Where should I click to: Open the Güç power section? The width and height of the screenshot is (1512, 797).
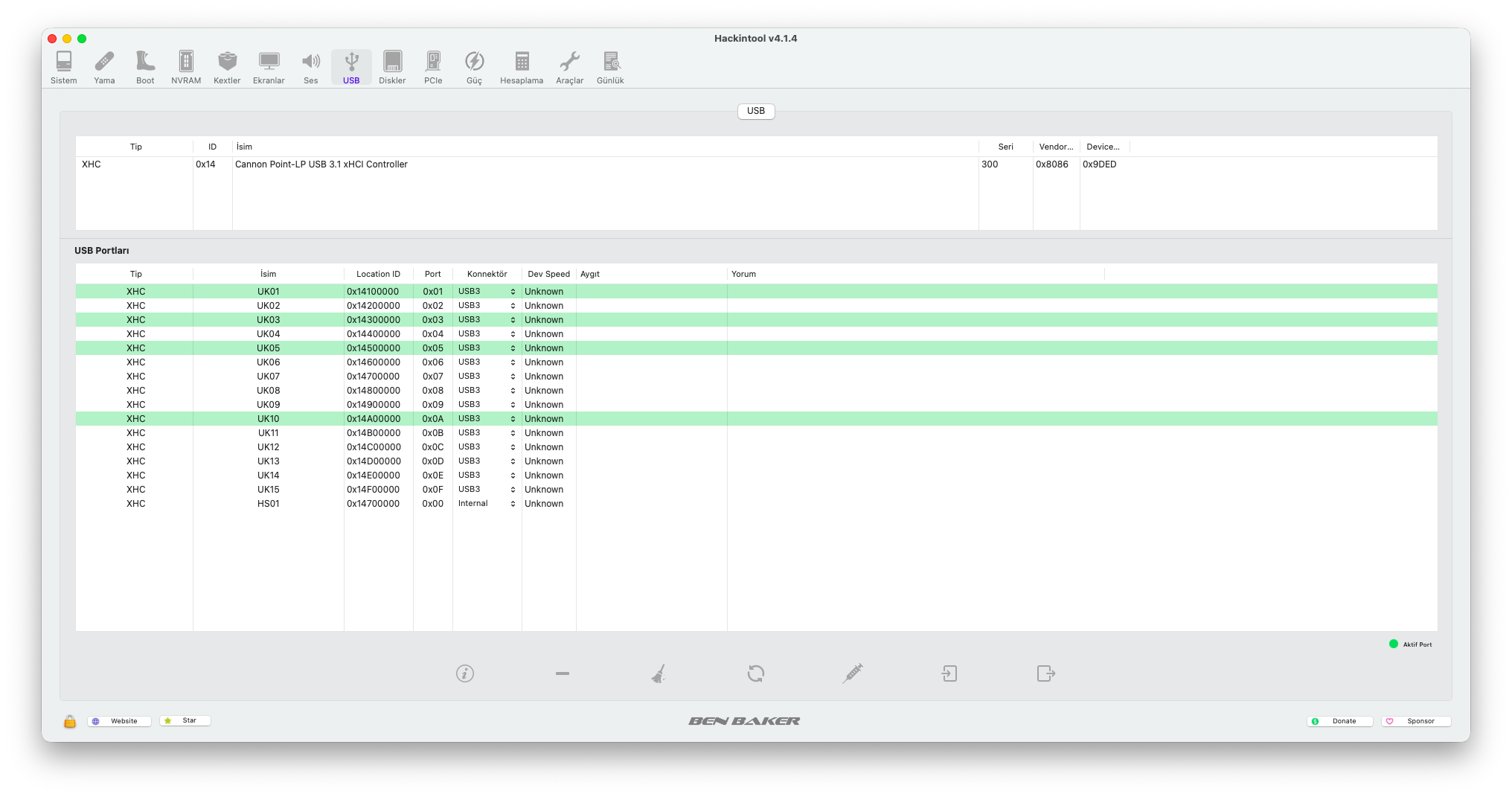click(474, 68)
